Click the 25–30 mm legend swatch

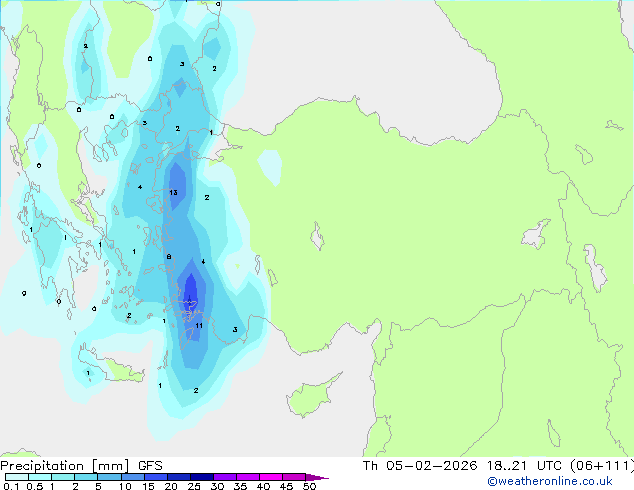(x=201, y=477)
